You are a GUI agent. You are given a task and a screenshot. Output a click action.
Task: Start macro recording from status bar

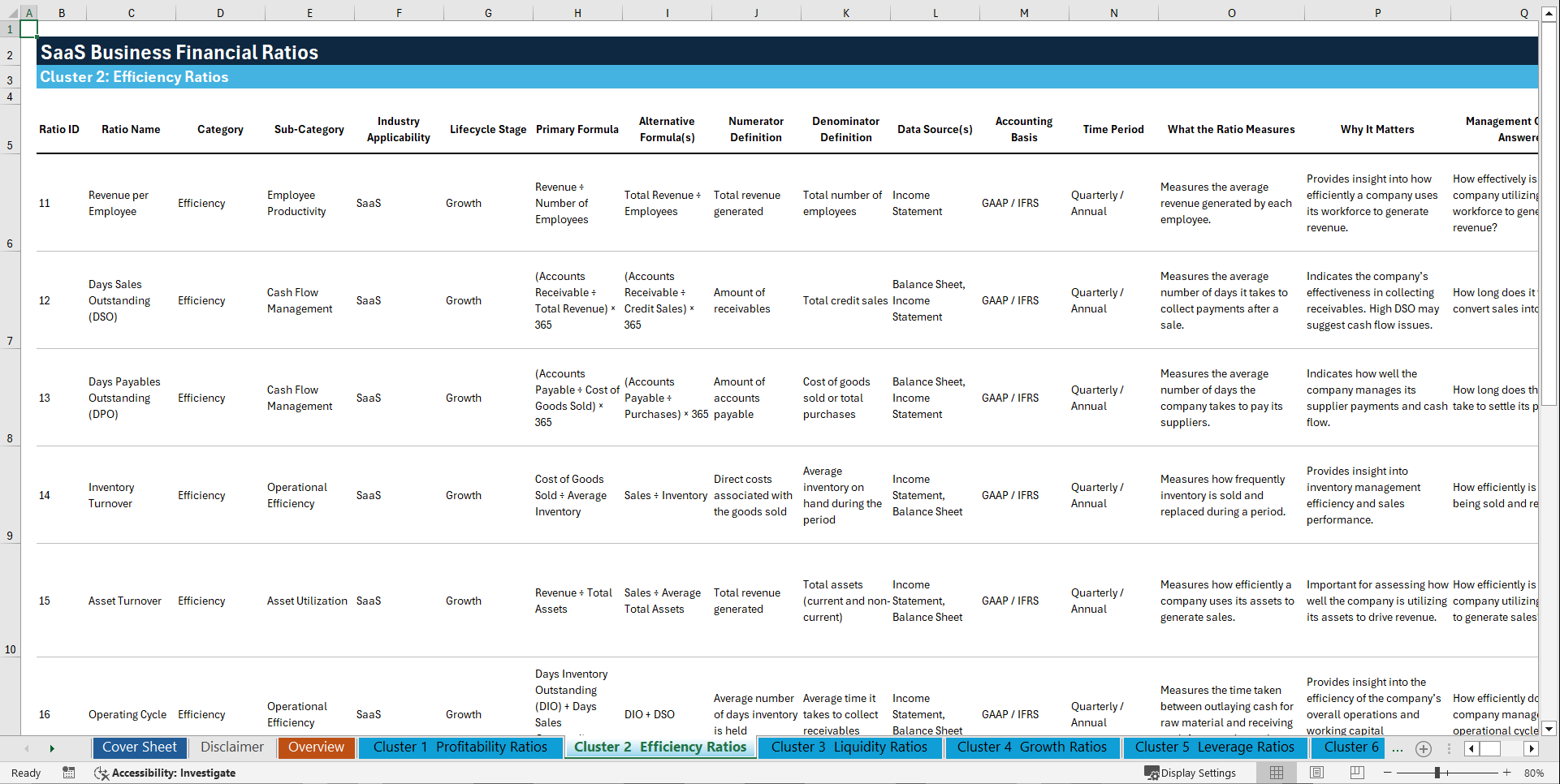(69, 773)
